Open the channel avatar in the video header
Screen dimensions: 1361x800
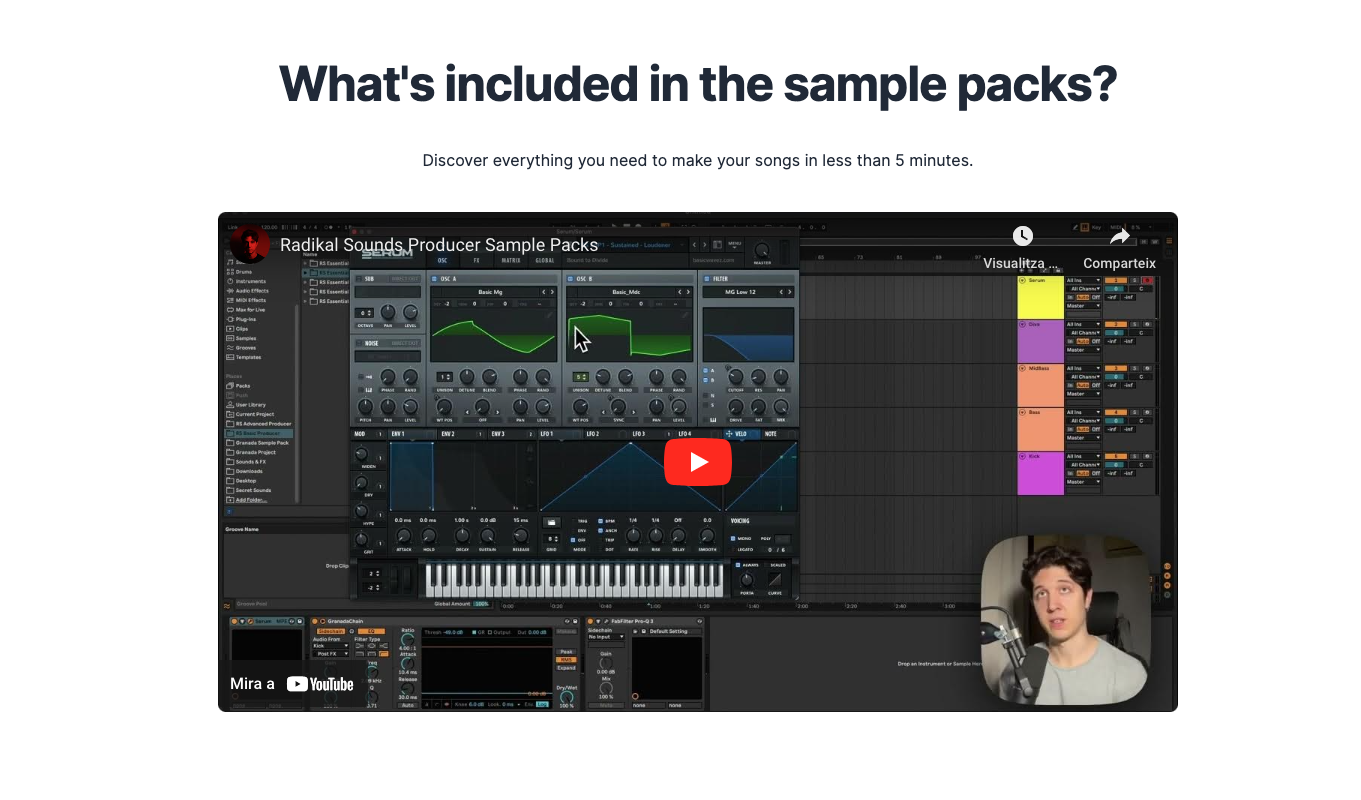point(250,244)
